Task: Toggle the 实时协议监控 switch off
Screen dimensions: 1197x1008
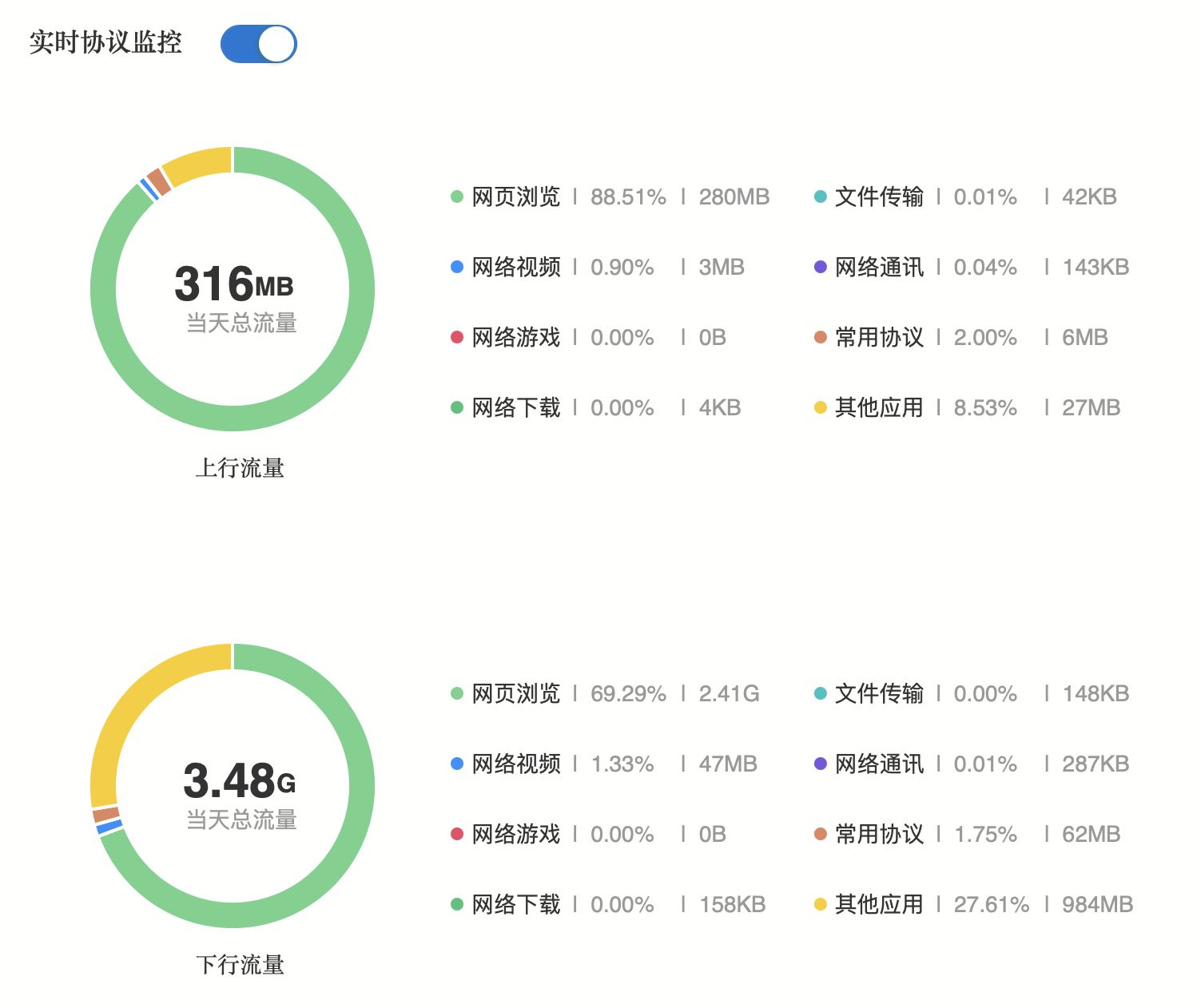Action: (x=258, y=44)
